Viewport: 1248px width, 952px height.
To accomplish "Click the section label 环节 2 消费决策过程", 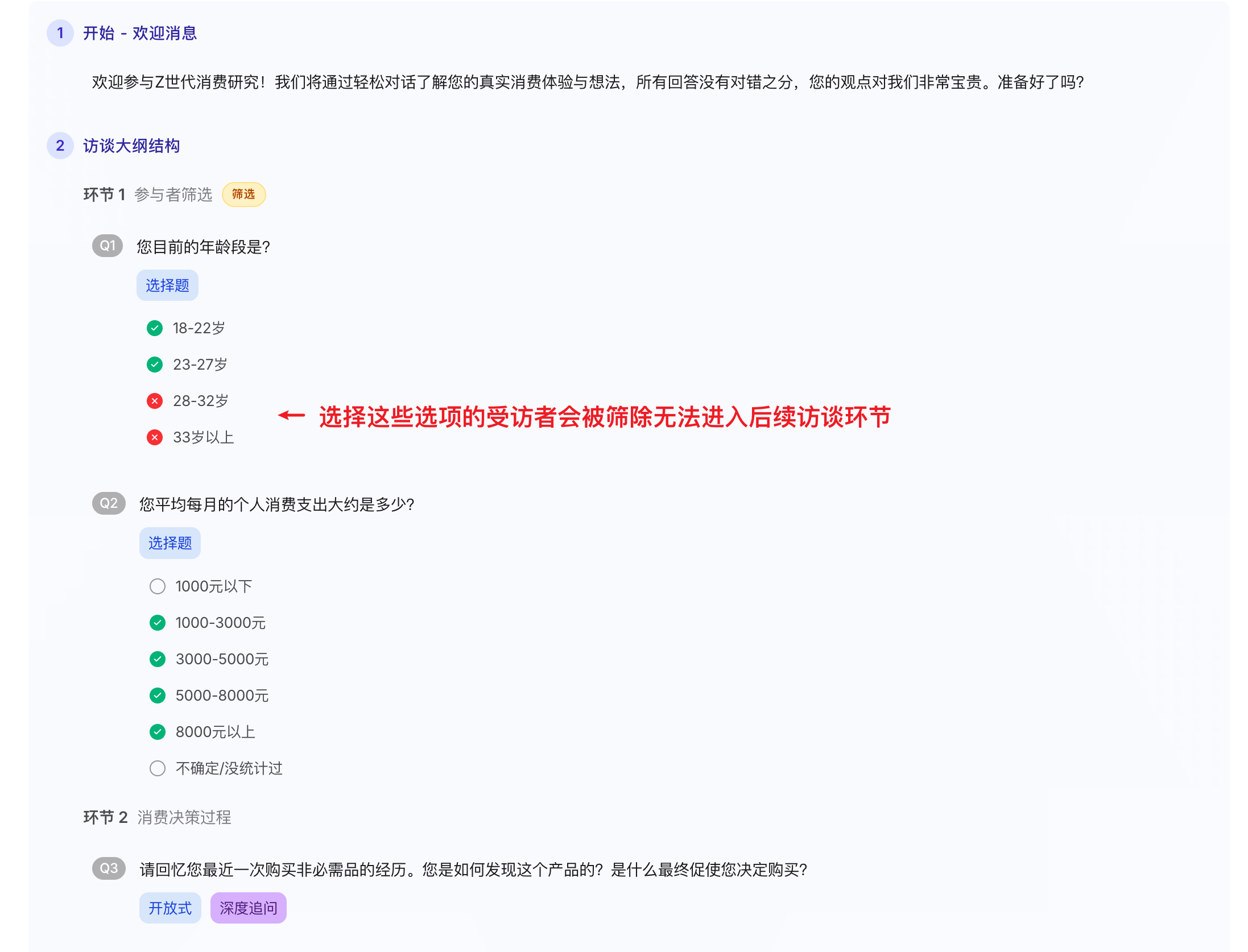I will coord(157,817).
